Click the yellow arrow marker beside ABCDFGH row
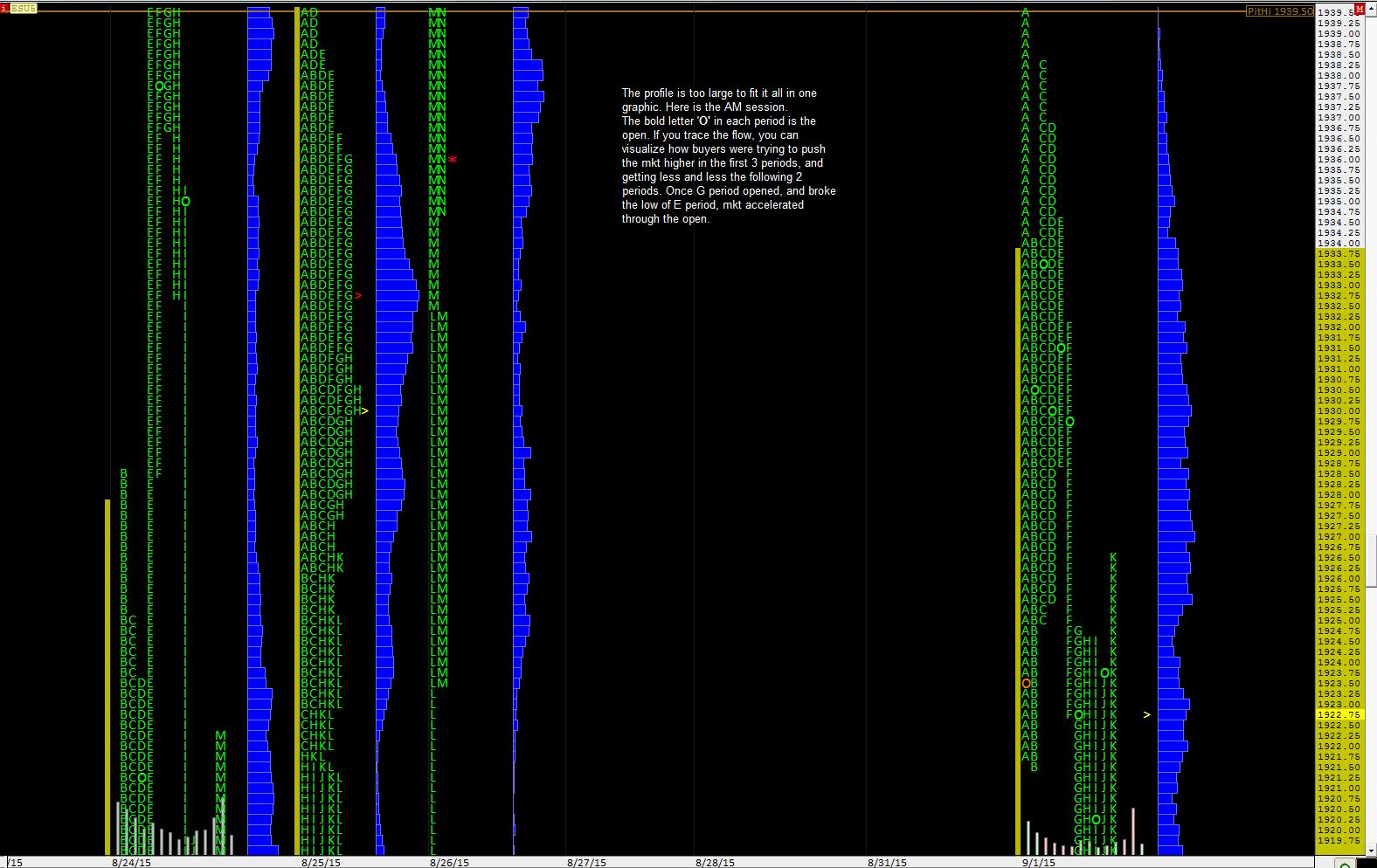1377x868 pixels. point(364,410)
